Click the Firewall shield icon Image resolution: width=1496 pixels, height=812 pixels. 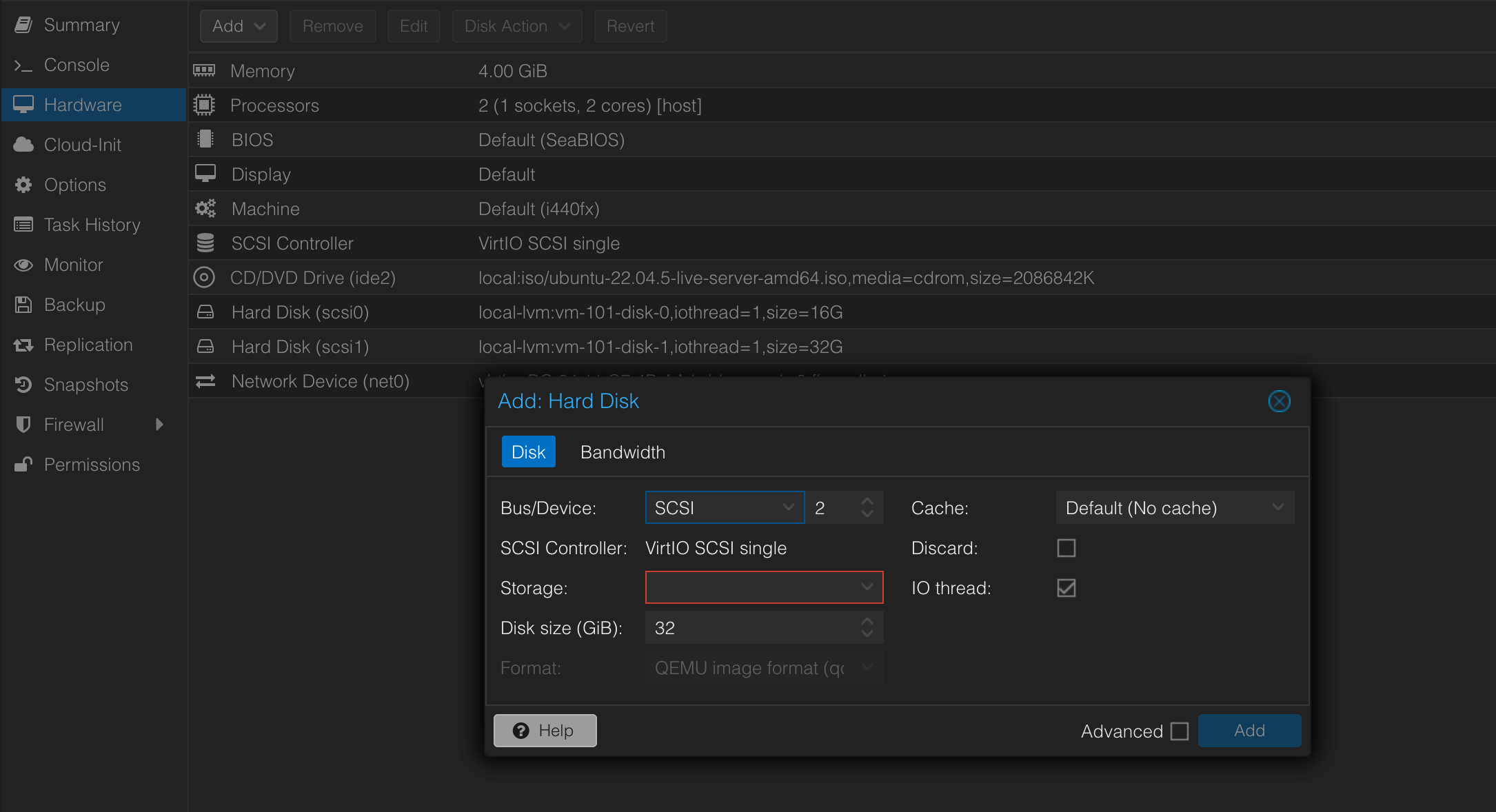point(23,425)
